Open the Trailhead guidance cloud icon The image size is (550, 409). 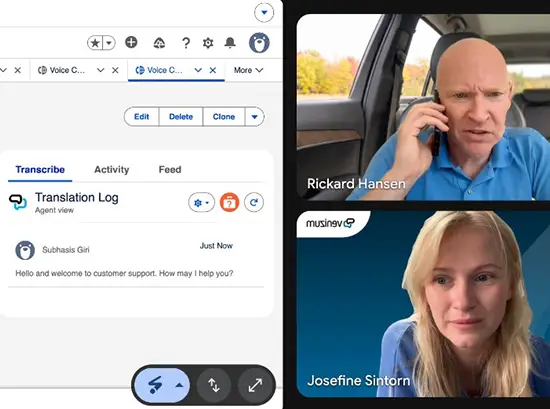tap(159, 43)
